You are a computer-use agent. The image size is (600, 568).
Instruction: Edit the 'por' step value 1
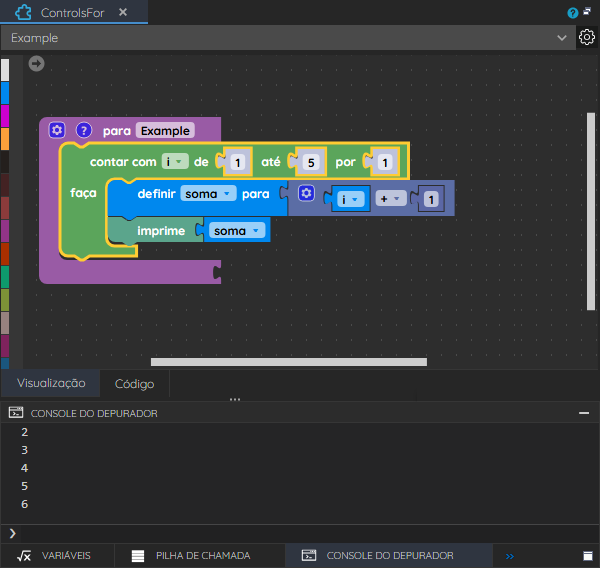(385, 162)
